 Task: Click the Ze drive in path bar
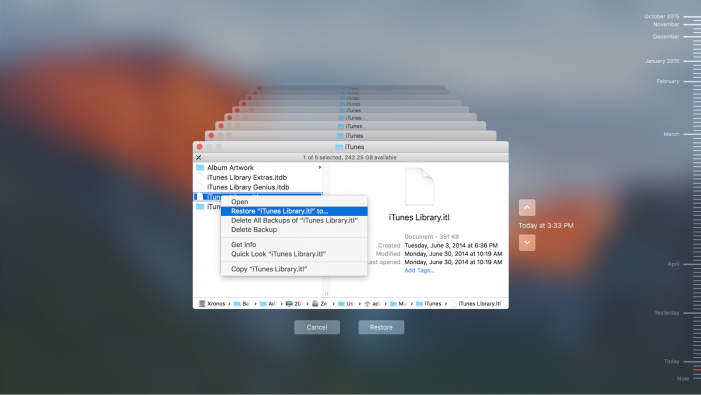coord(320,304)
